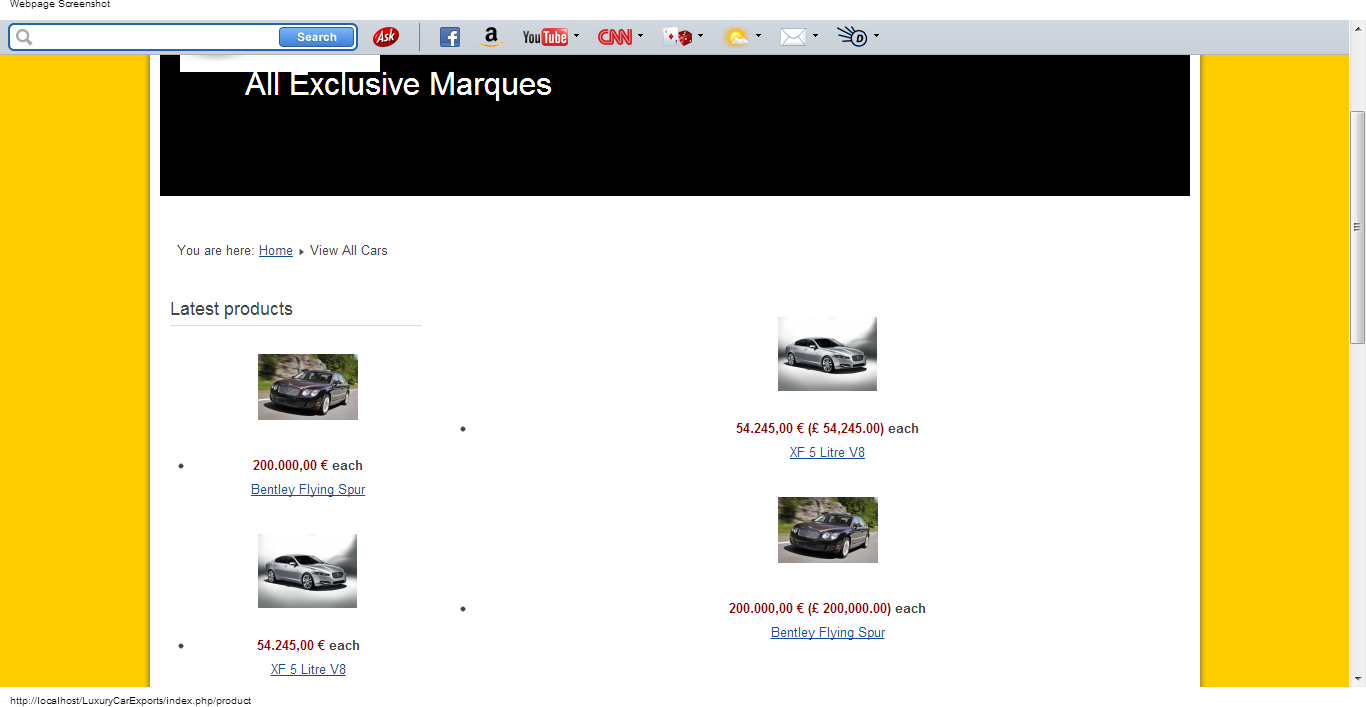Click silver Jaguar XF thumbnail in main list

pos(827,354)
